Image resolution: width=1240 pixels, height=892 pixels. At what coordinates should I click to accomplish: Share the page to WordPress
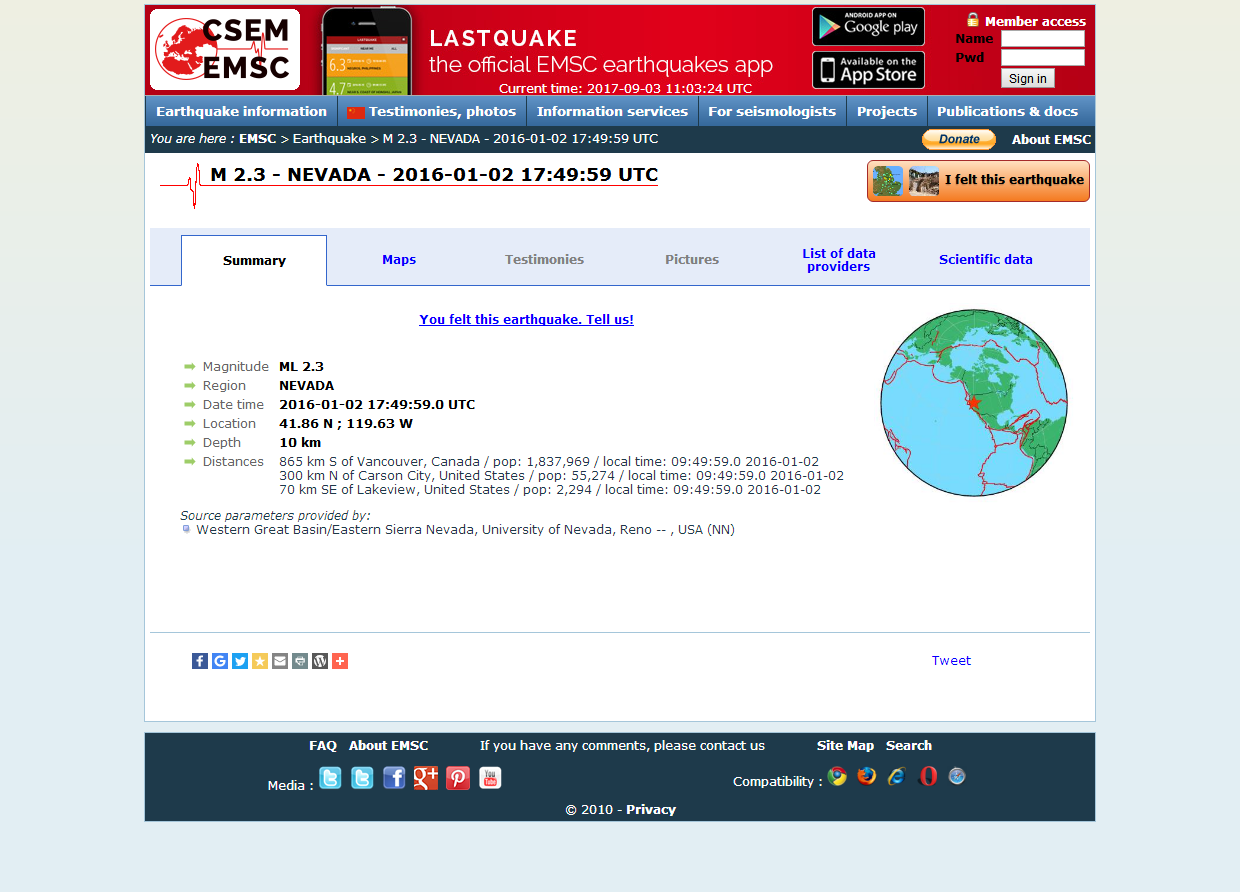pos(319,660)
